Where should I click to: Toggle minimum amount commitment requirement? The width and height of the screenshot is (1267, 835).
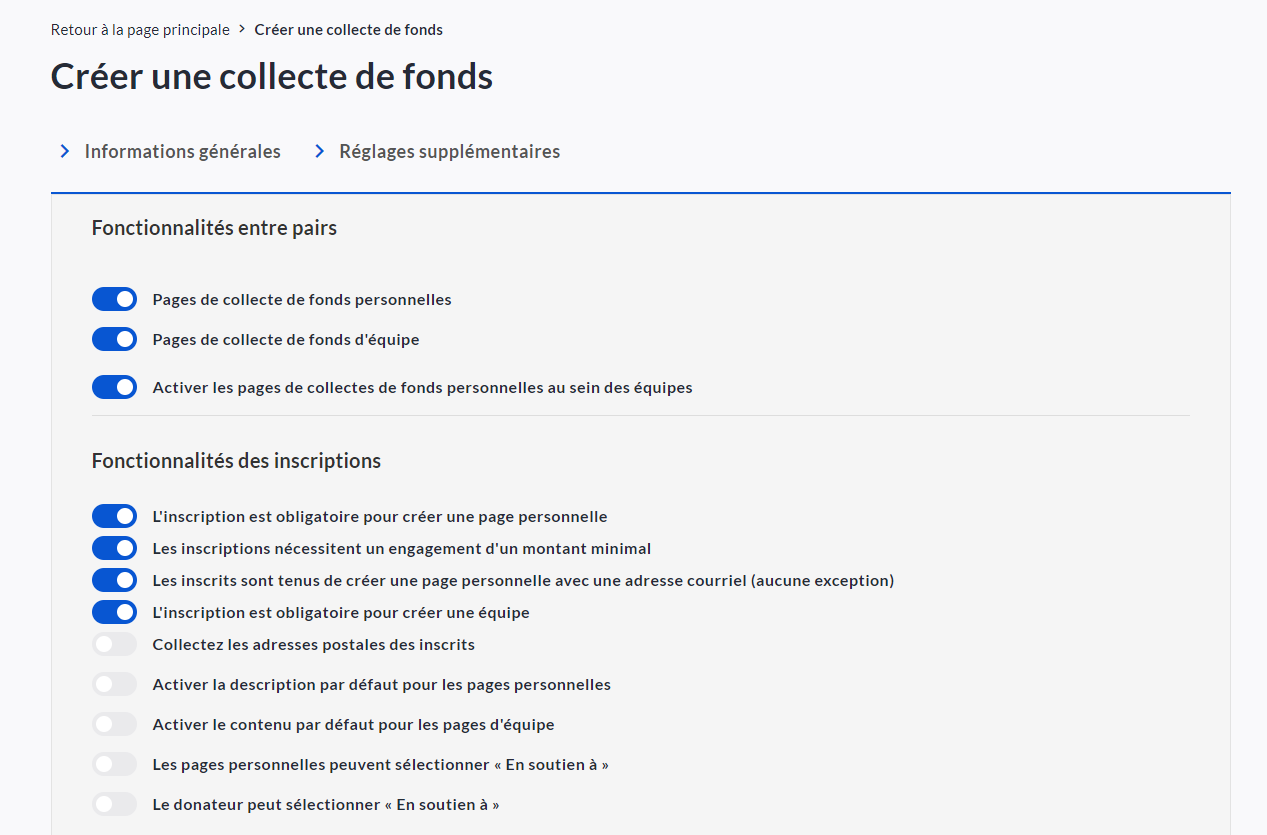(114, 548)
